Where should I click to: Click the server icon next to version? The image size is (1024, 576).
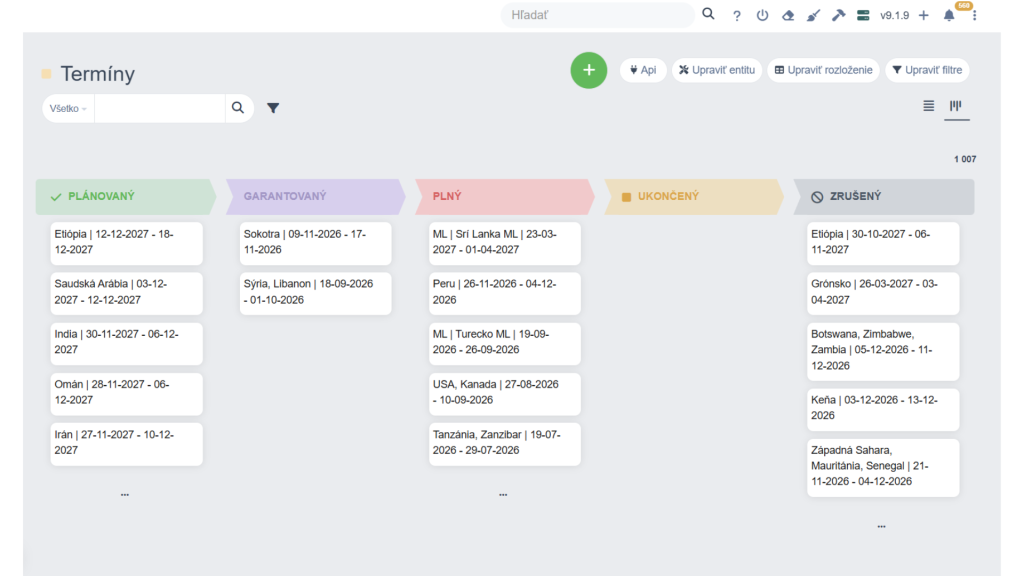[863, 16]
